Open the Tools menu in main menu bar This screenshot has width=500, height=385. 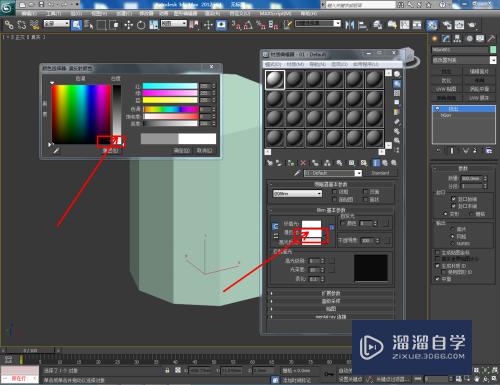coord(54,13)
